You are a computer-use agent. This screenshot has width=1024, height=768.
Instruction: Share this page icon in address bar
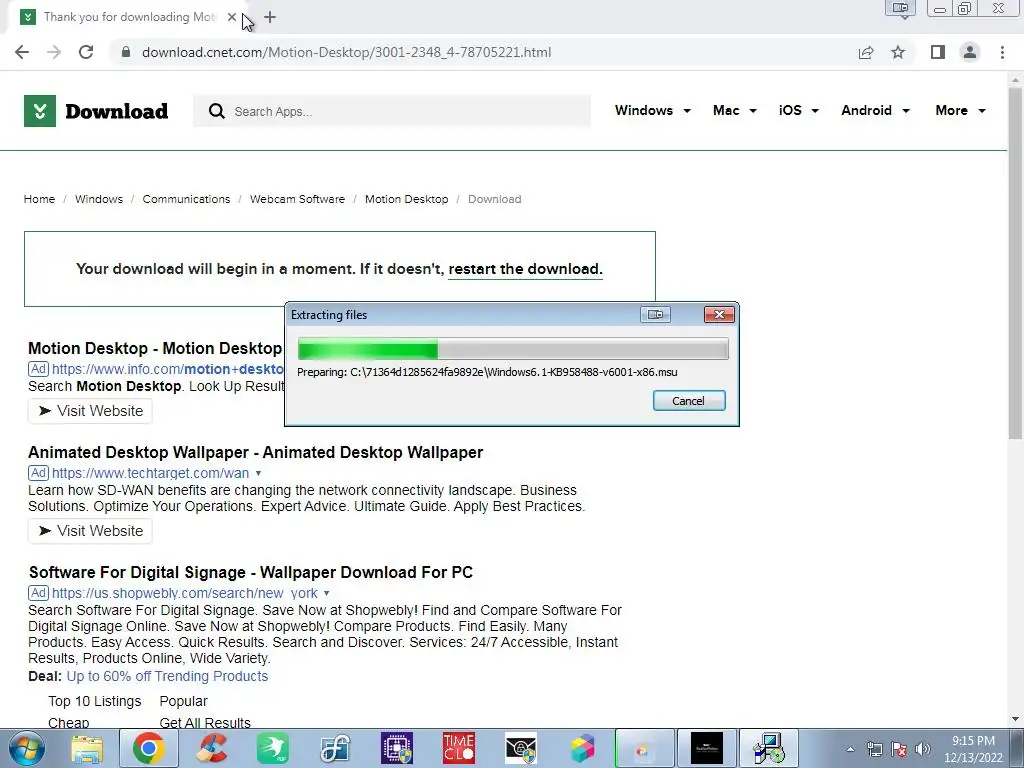tap(866, 52)
